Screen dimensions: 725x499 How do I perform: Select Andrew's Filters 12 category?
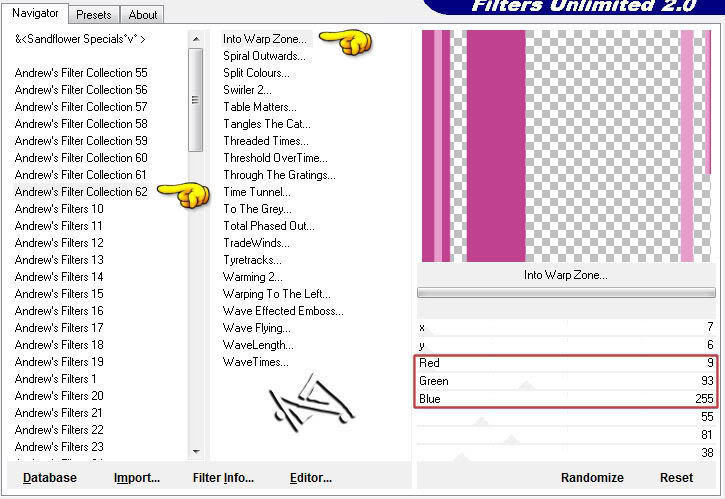tap(59, 243)
